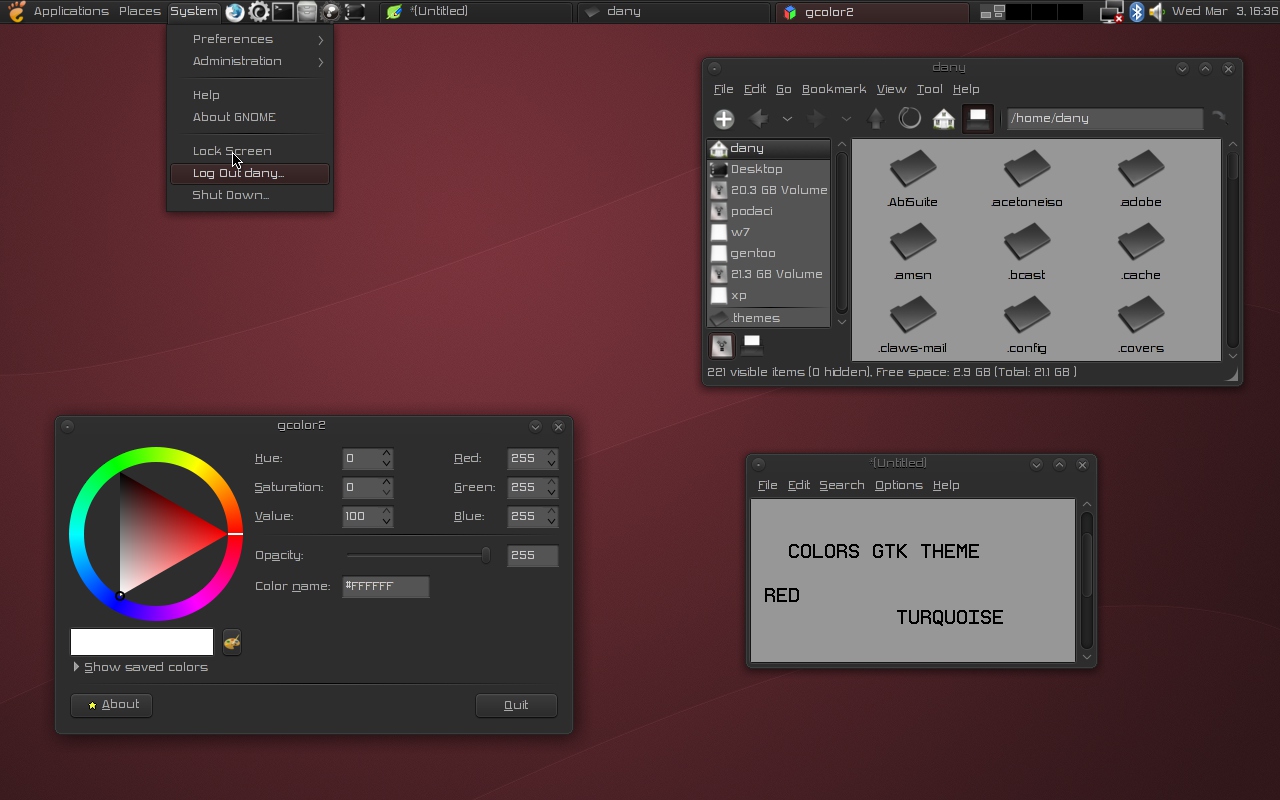Click the Color name #FFFFFF field
1280x800 pixels.
(x=386, y=586)
